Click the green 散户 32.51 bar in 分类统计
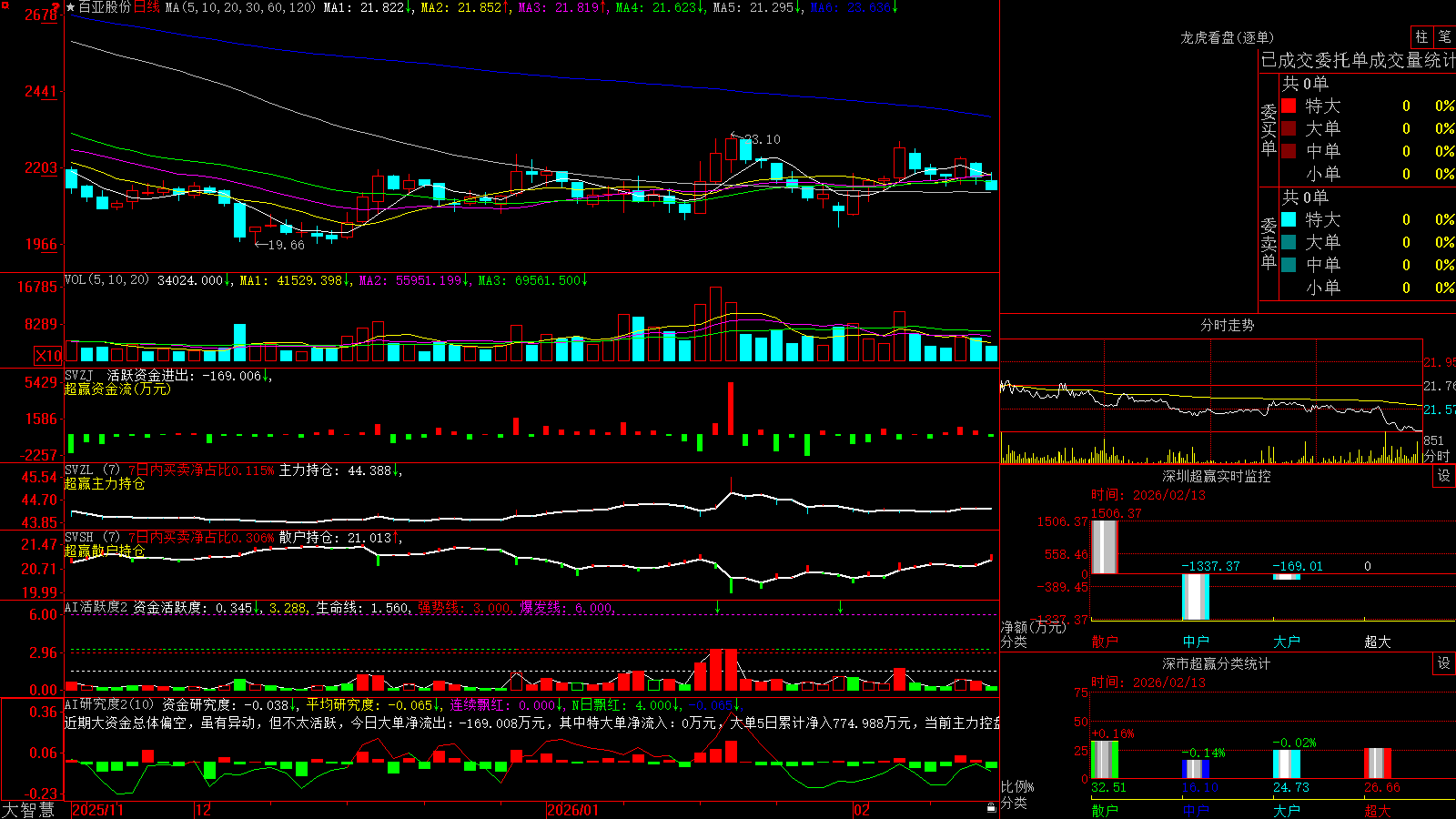This screenshot has width=1456, height=819. tap(1105, 760)
